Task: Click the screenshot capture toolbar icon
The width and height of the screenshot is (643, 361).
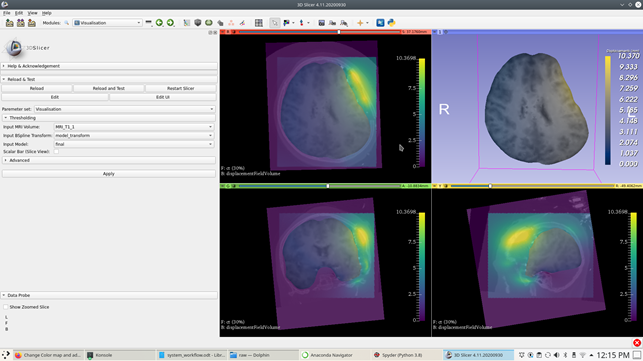Action: point(322,23)
